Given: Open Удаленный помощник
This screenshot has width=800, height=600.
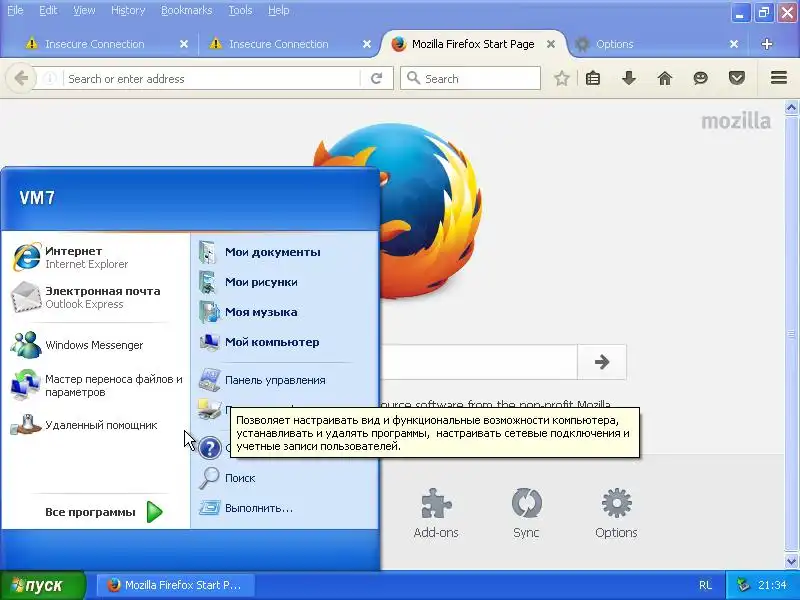Looking at the screenshot, I should tap(97, 425).
